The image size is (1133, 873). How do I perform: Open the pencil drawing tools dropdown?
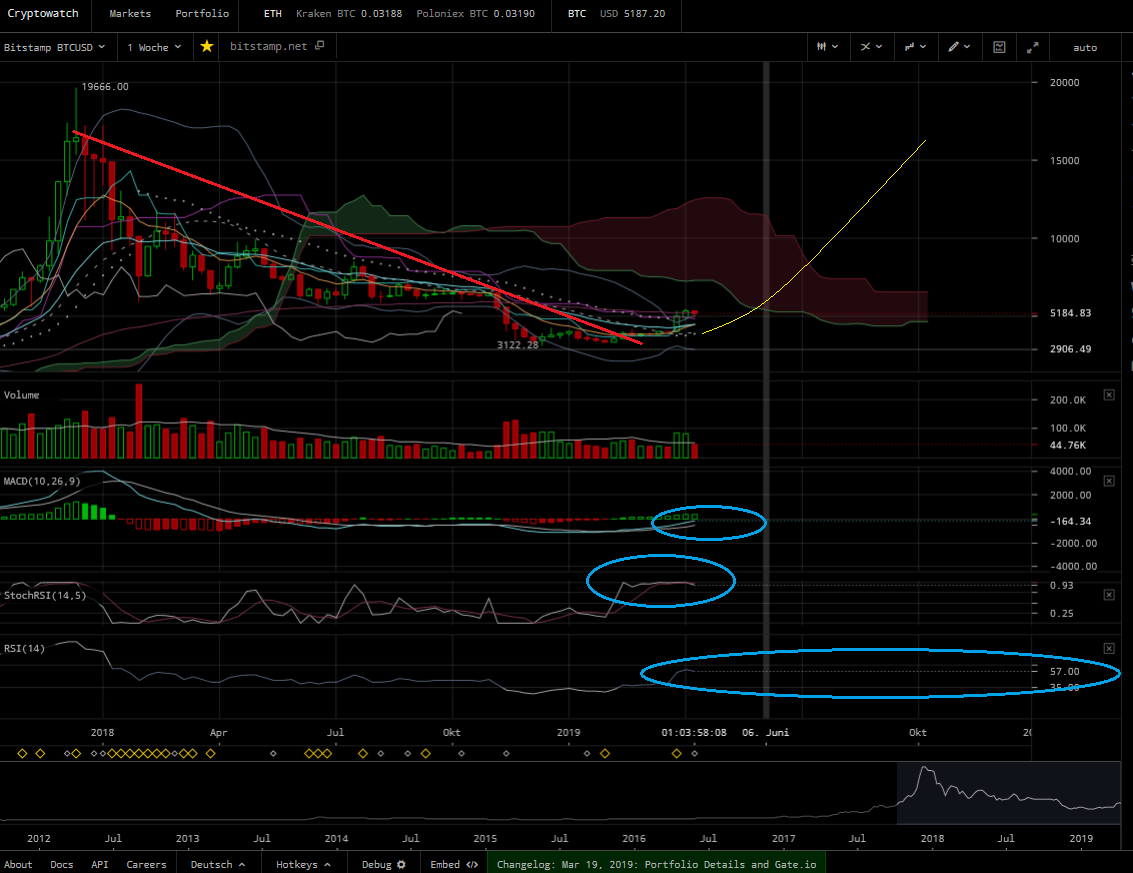click(x=959, y=47)
